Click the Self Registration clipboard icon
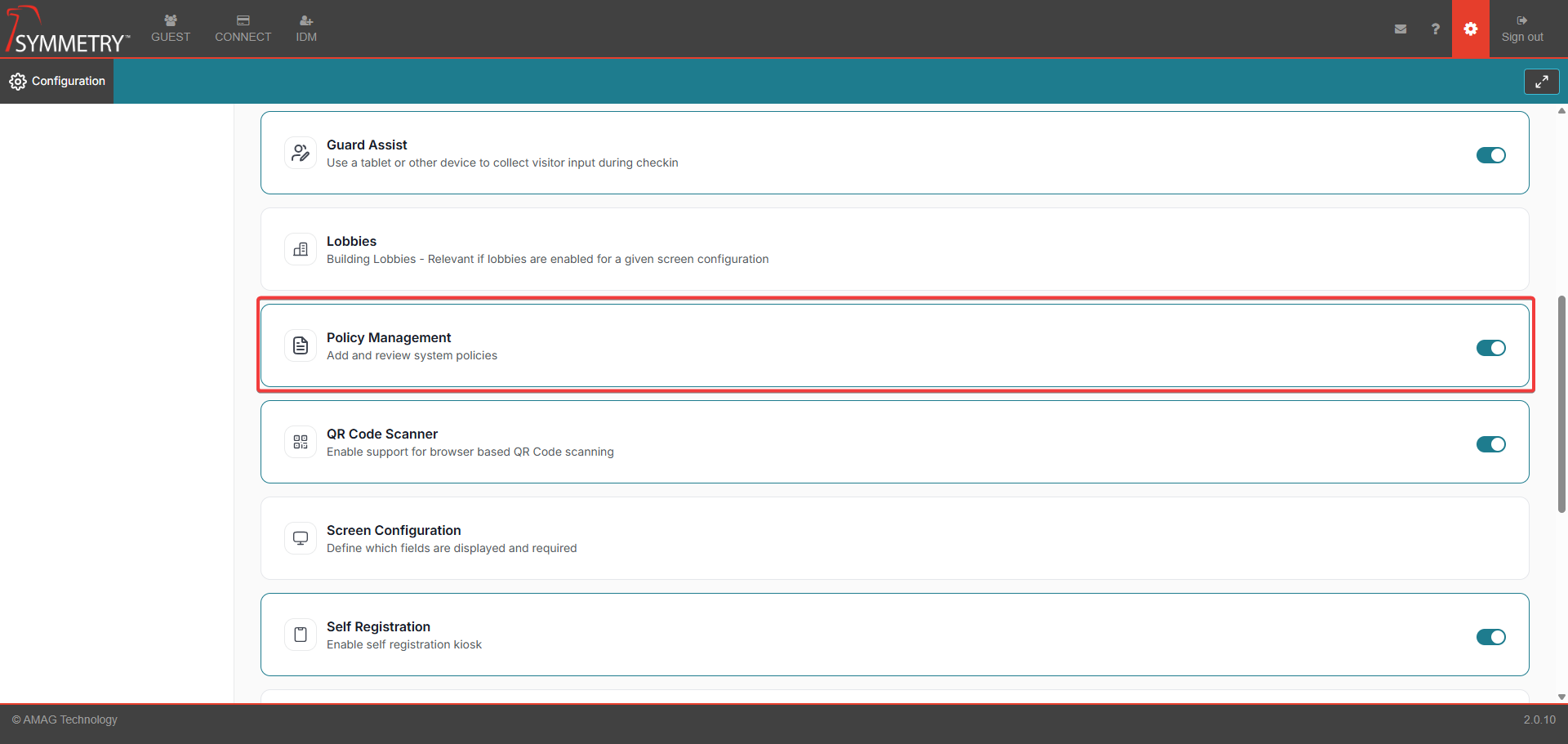This screenshot has width=1568, height=744. [301, 635]
